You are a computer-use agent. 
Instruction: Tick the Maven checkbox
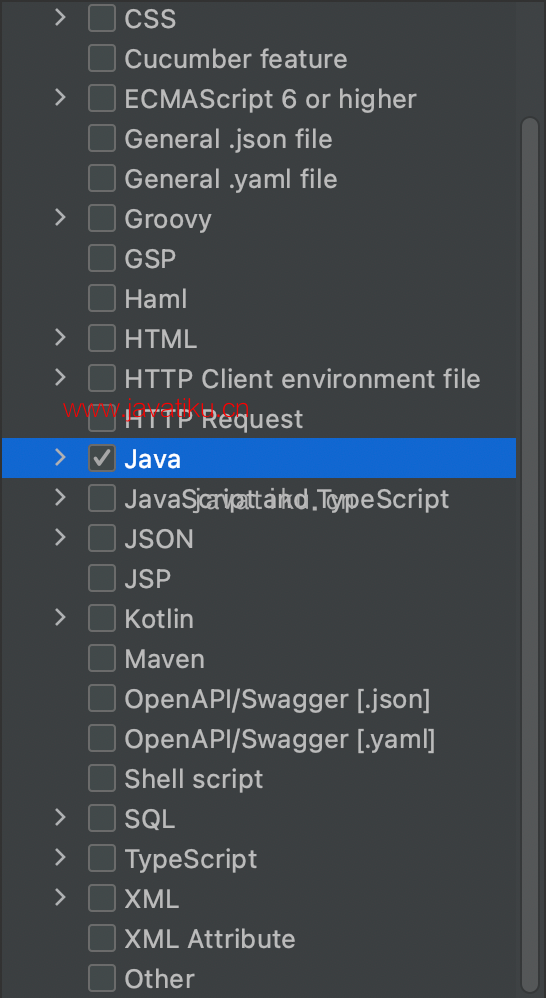(102, 659)
